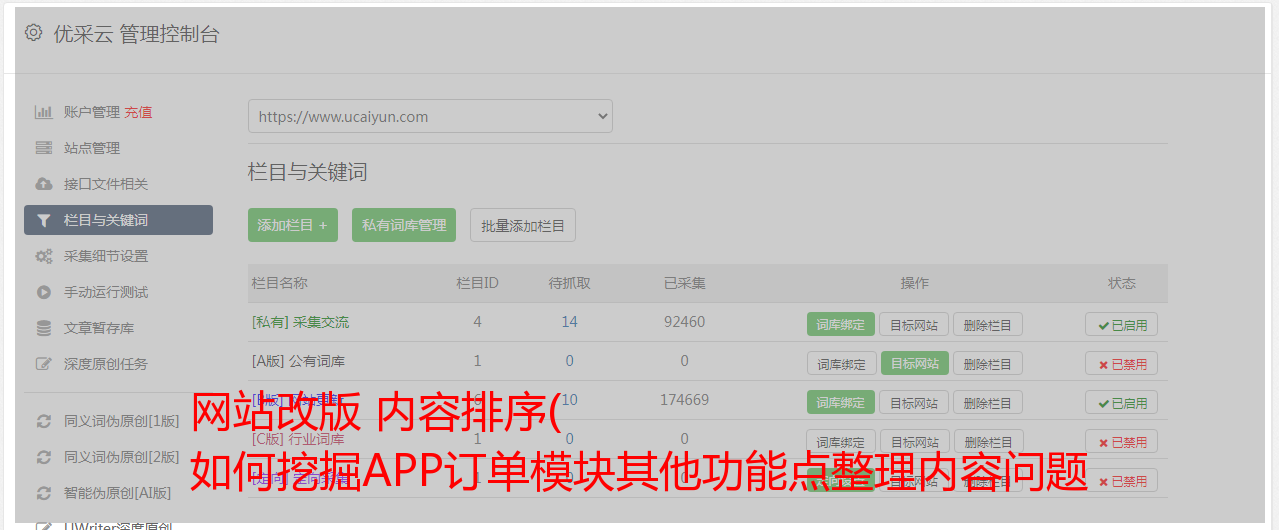Image resolution: width=1279 pixels, height=530 pixels.
Task: Click 删除栏目 in the 174669 row
Action: click(x=988, y=402)
